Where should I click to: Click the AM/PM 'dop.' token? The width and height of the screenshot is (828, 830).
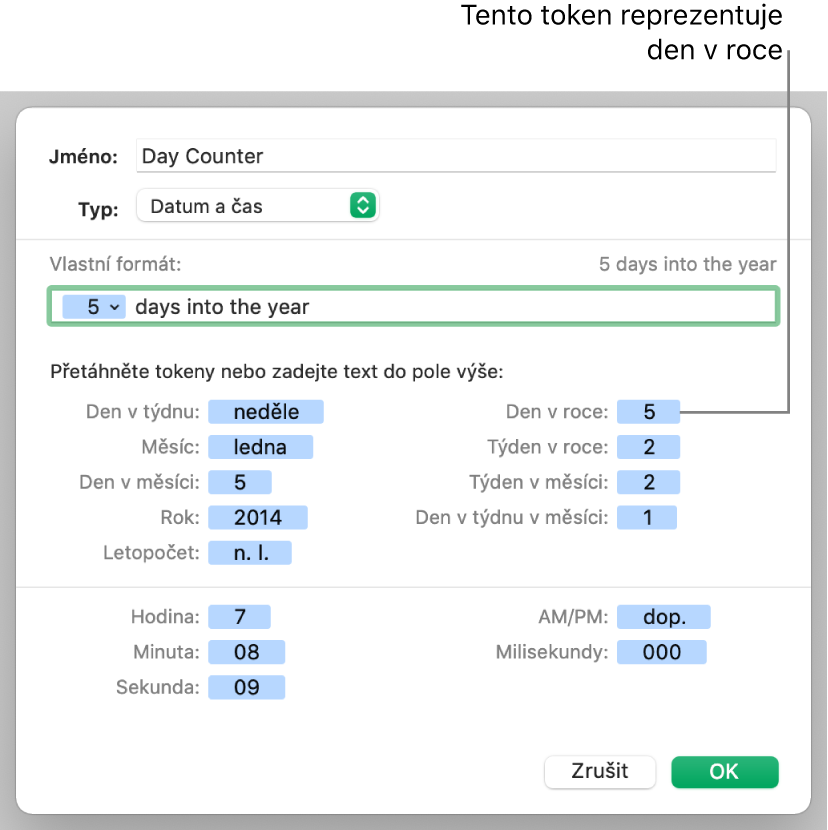point(664,617)
